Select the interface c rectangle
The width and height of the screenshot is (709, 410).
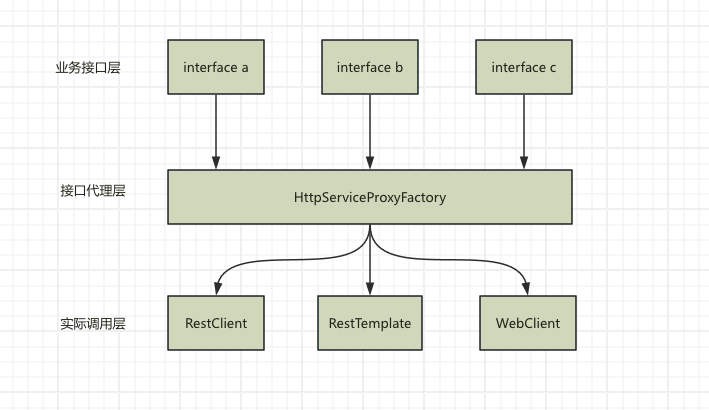click(x=524, y=67)
